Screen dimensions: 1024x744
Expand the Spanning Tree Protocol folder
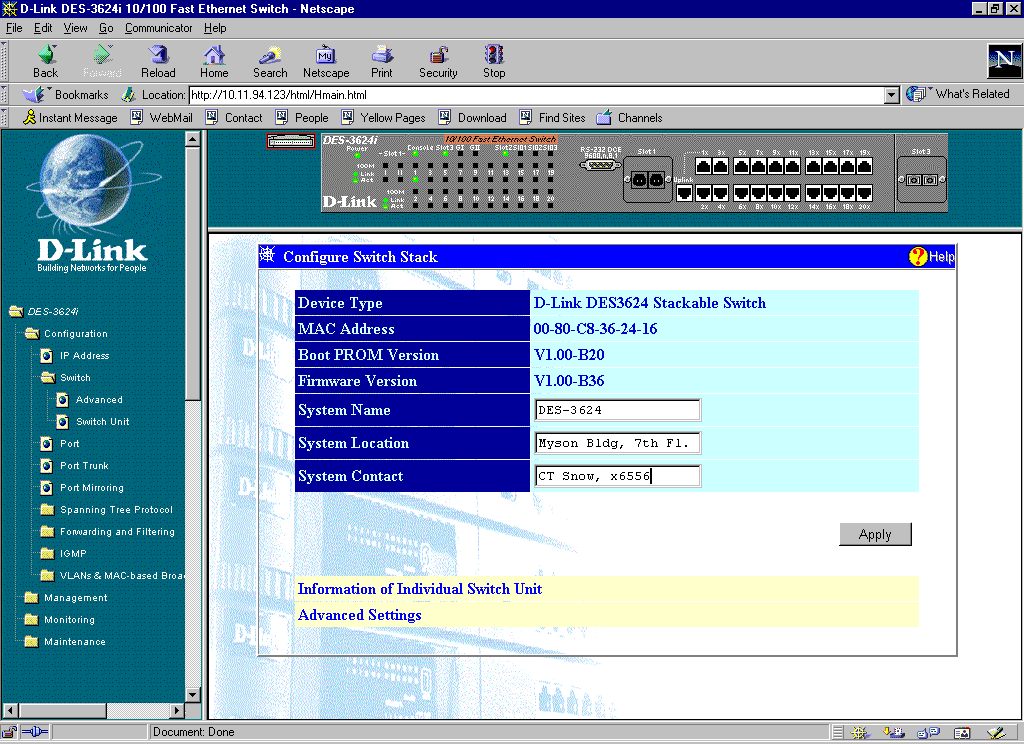coord(115,510)
